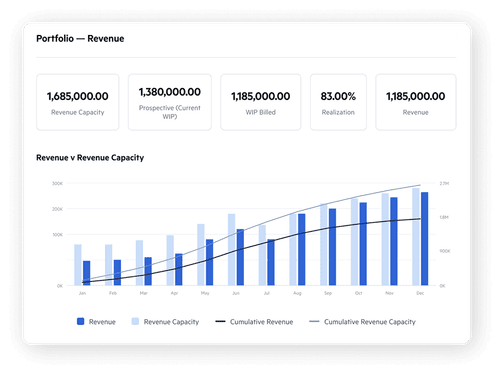500x374 pixels.
Task: Toggle Cumulative Revenue legend line marker
Action: coord(220,321)
